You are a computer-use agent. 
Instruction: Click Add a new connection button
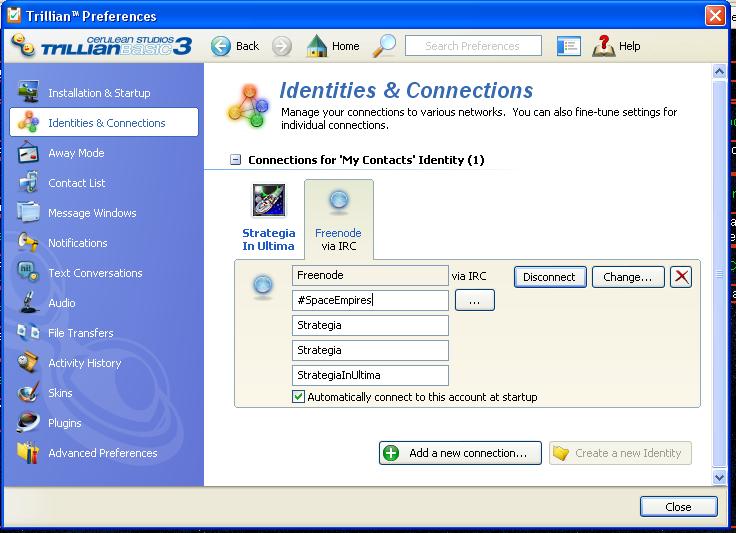[460, 453]
